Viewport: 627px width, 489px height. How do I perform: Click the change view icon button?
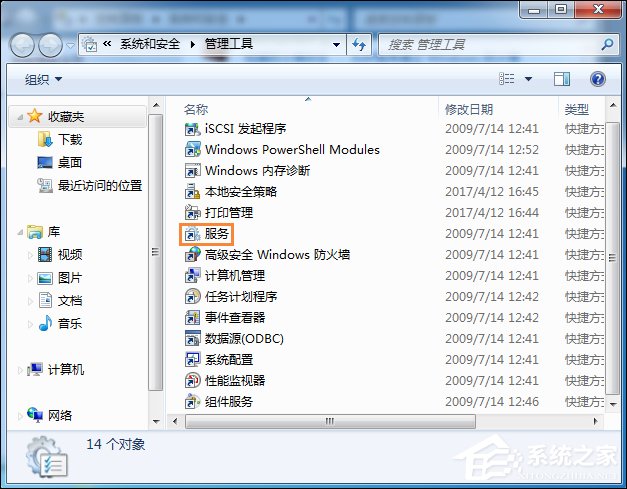[507, 79]
